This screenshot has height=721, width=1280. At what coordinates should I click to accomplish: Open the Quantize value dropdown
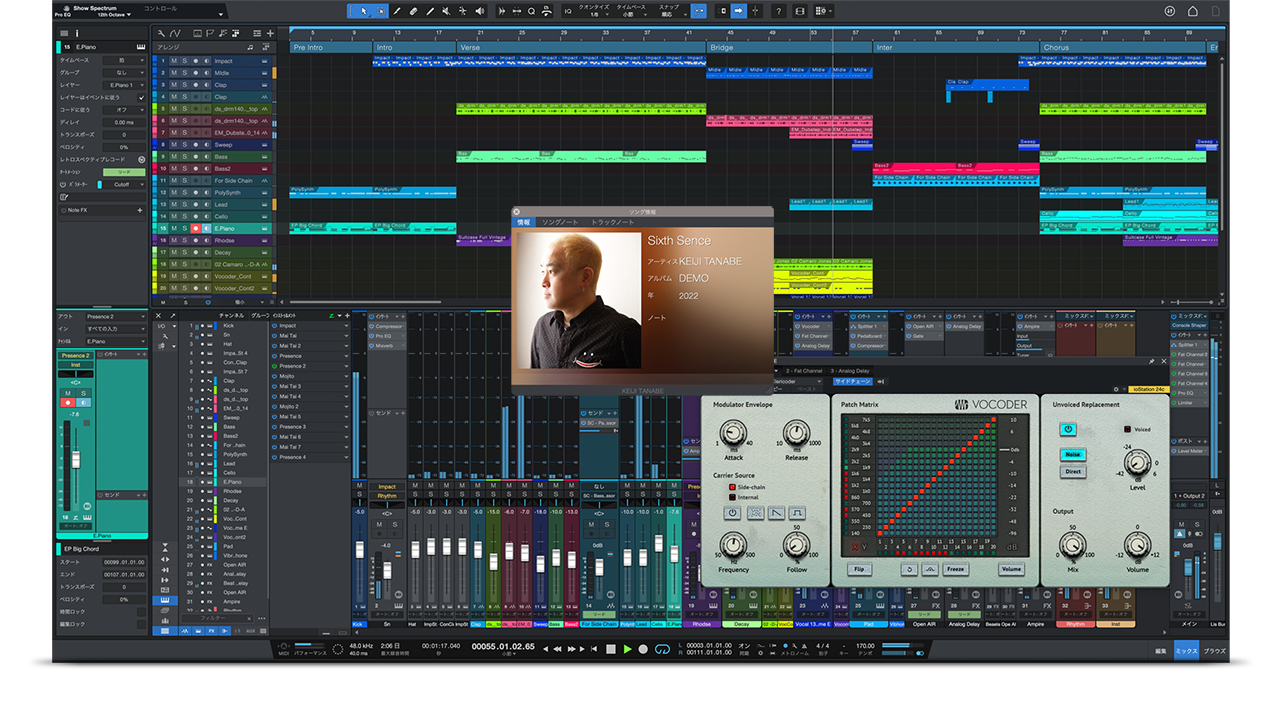pos(596,15)
